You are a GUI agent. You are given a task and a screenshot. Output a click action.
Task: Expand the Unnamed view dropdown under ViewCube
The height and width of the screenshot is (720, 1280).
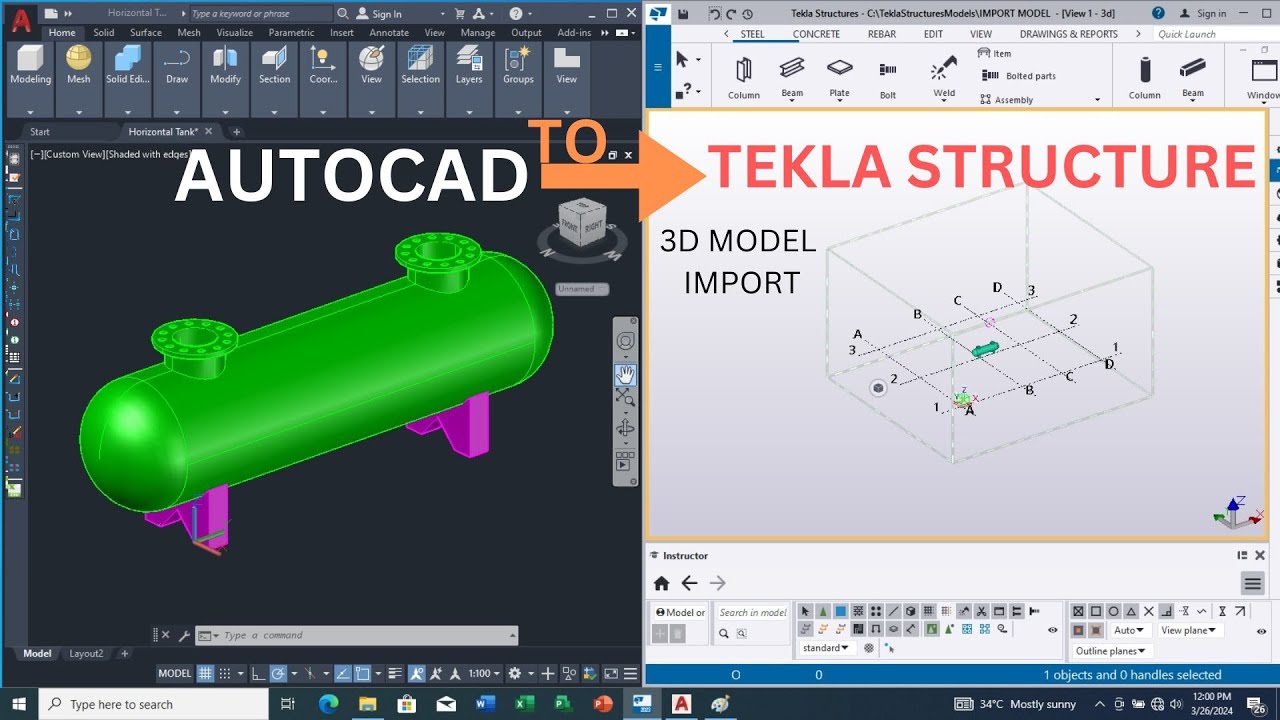tap(582, 289)
